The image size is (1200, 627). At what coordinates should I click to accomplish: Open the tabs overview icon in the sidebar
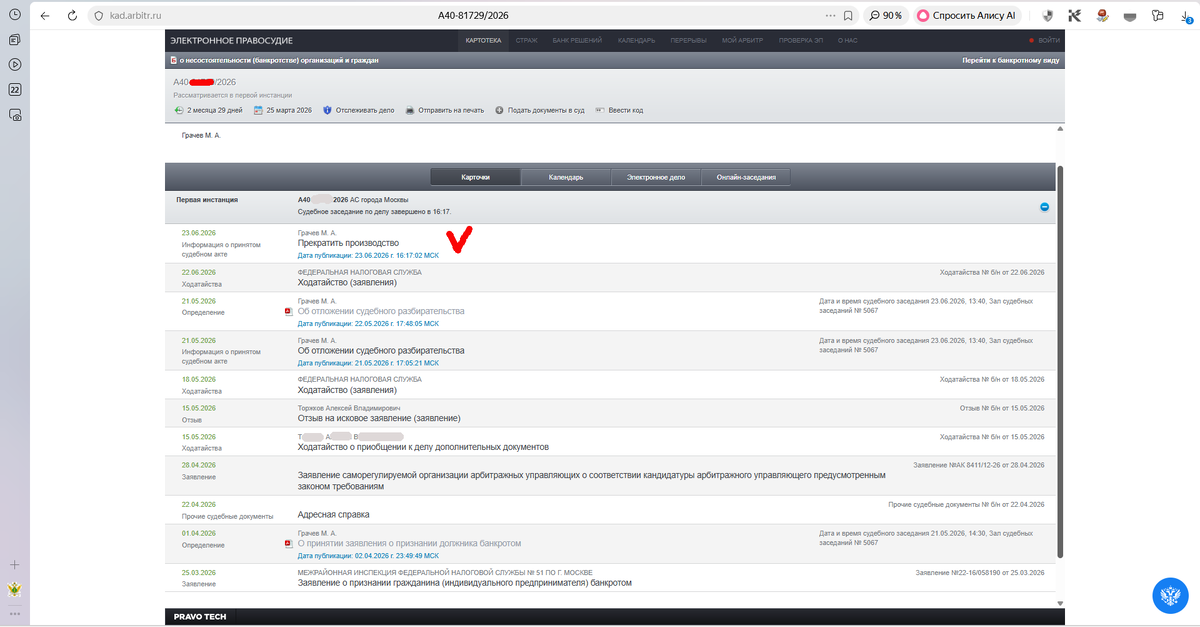(15, 40)
